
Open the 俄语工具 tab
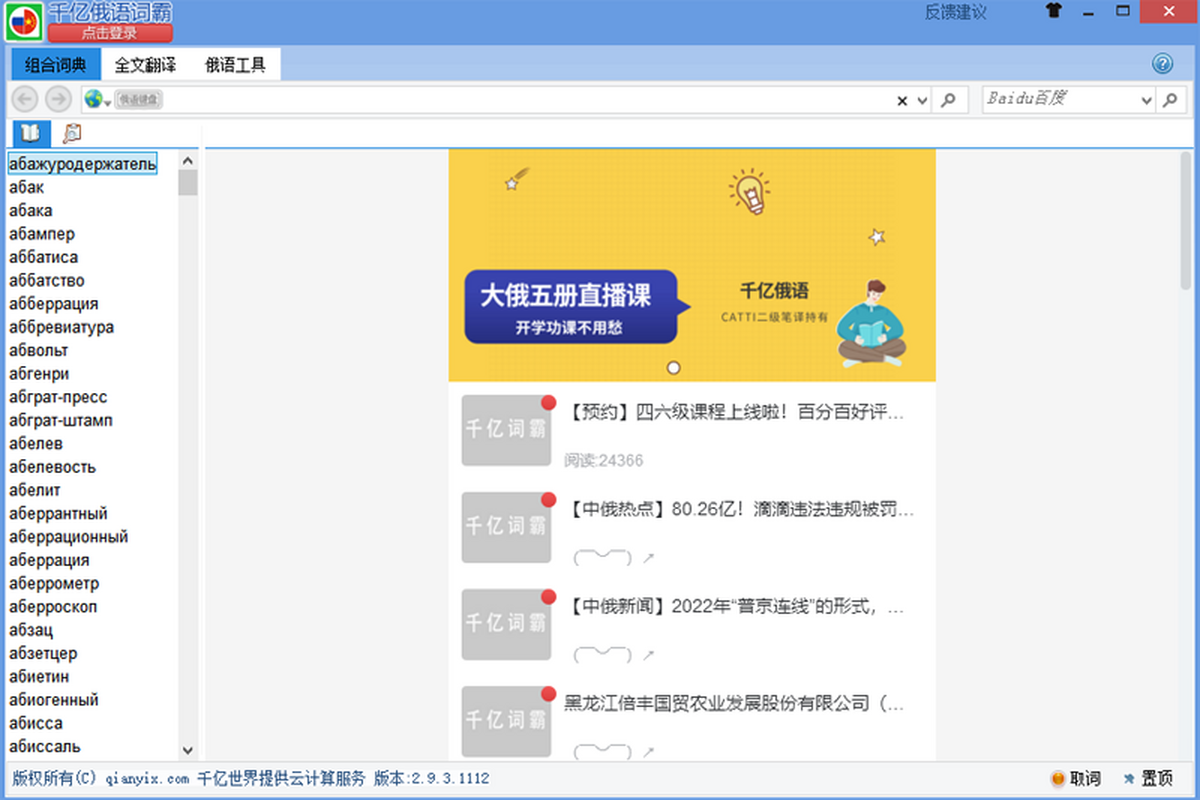pyautogui.click(x=235, y=65)
